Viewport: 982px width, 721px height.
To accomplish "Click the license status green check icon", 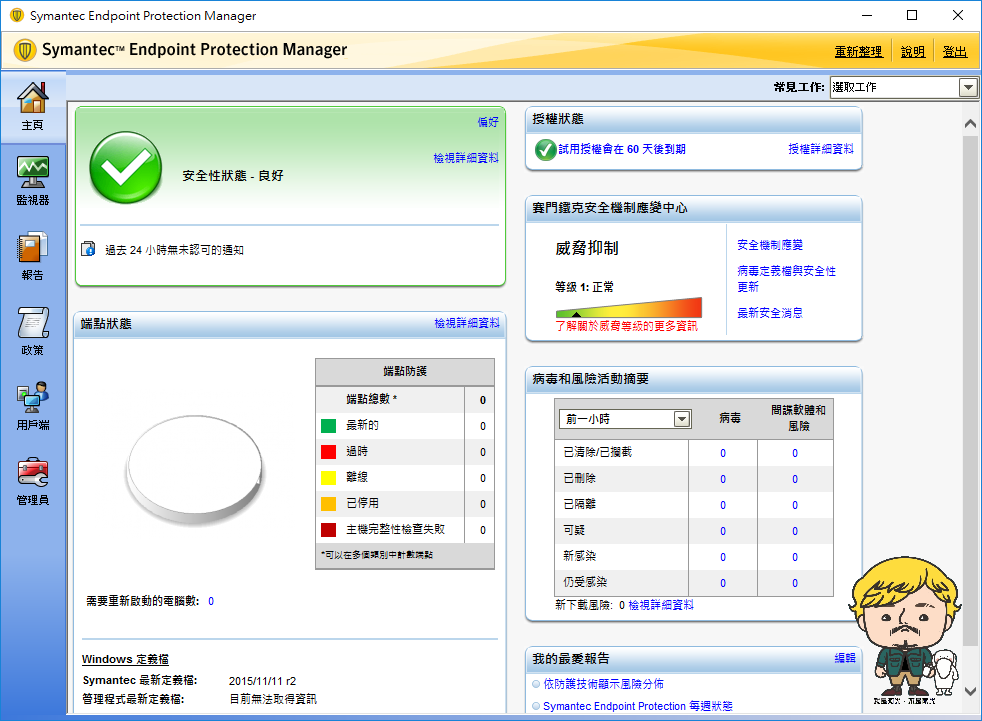I will pos(545,150).
